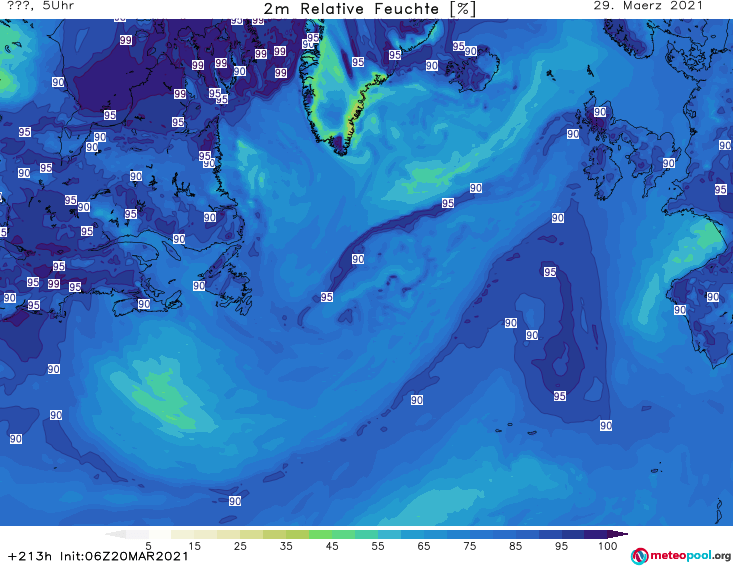Click the meteopool.org logo icon
The image size is (733, 566).
(639, 556)
